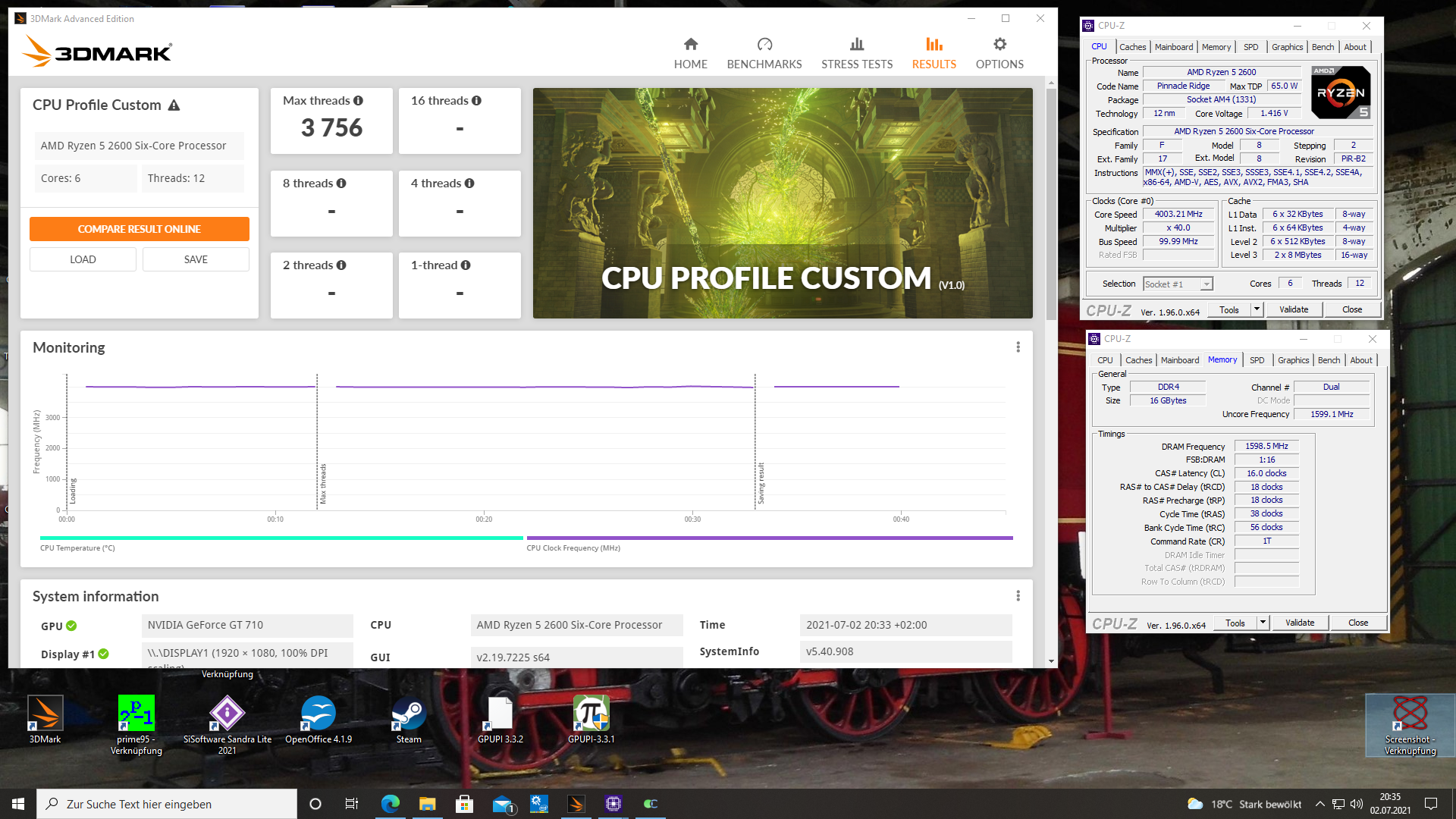1456x819 pixels.
Task: Switch to Mainboard tab in top CPU-Z
Action: (1174, 47)
